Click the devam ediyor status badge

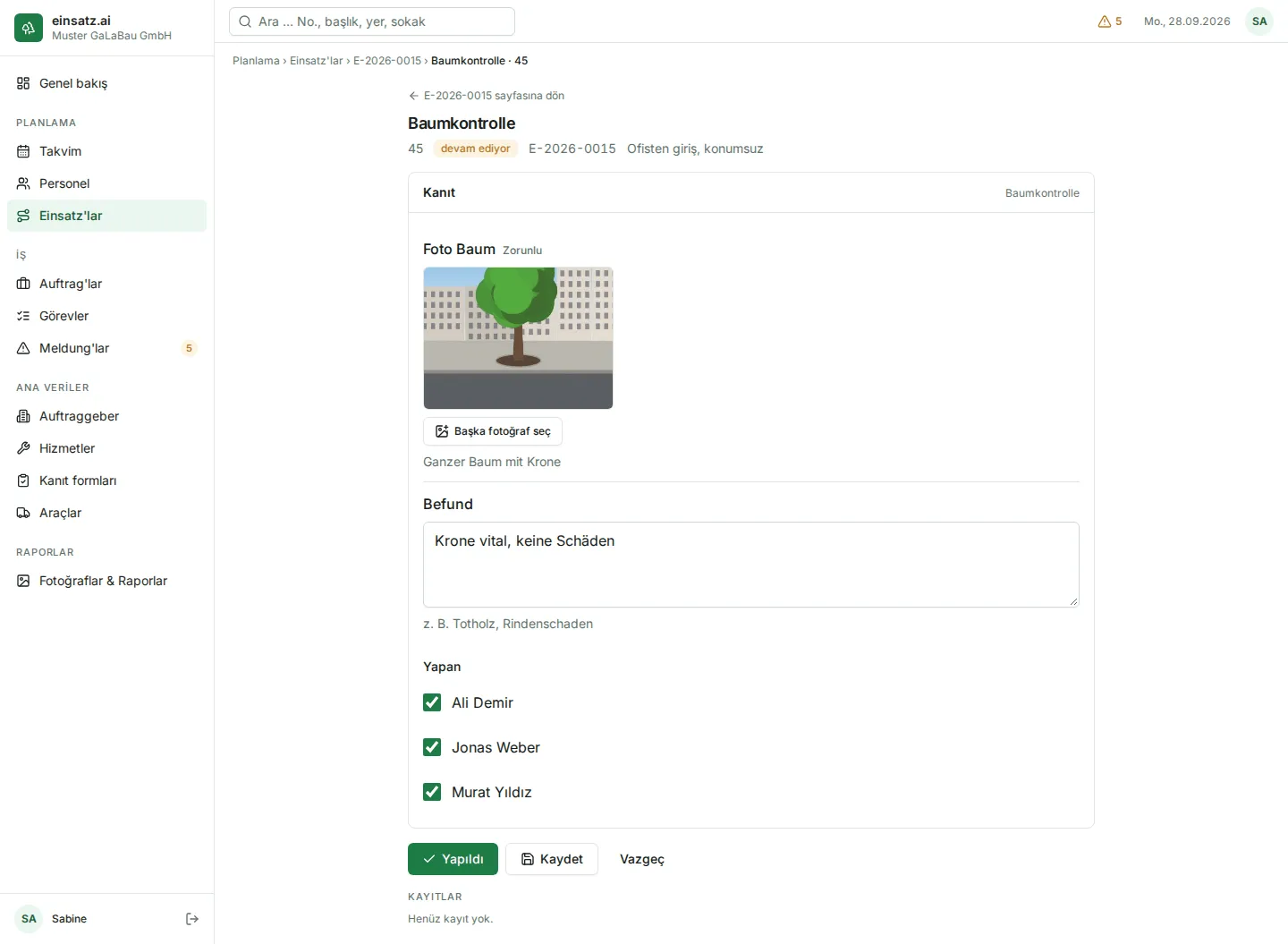pos(475,149)
